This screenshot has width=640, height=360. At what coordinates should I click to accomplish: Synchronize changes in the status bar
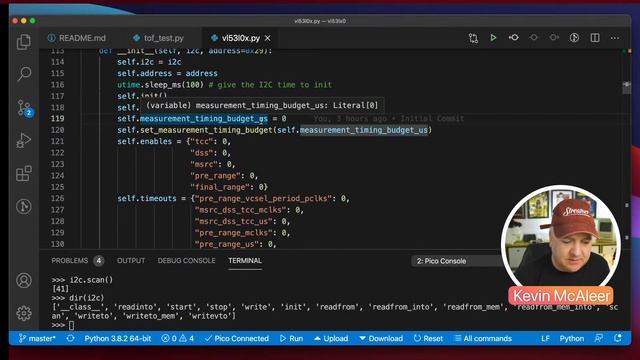coord(70,338)
